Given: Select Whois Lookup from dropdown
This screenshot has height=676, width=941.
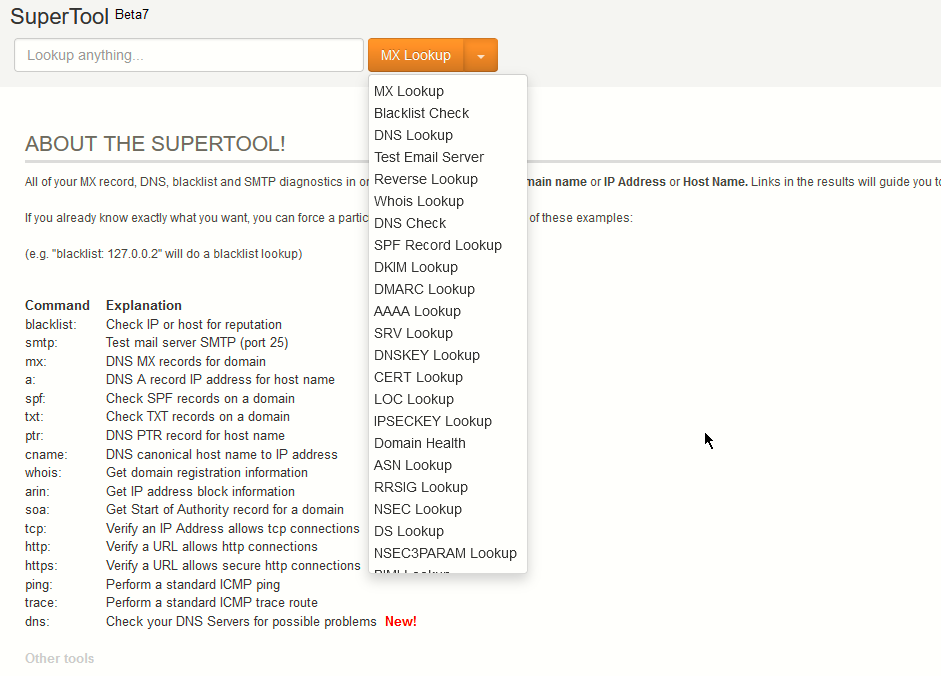Looking at the screenshot, I should (x=419, y=201).
